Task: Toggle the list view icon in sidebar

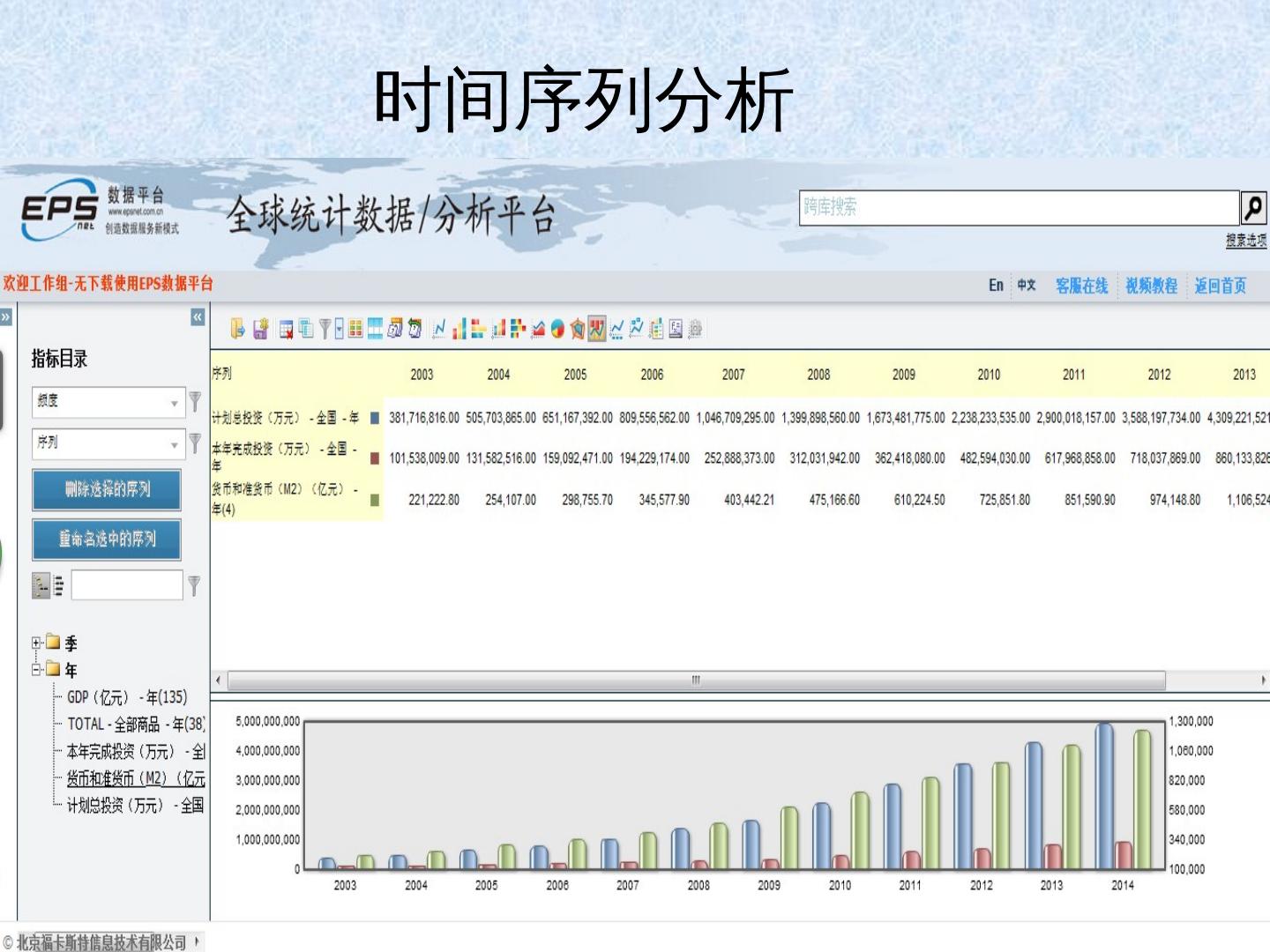Action: 58,584
